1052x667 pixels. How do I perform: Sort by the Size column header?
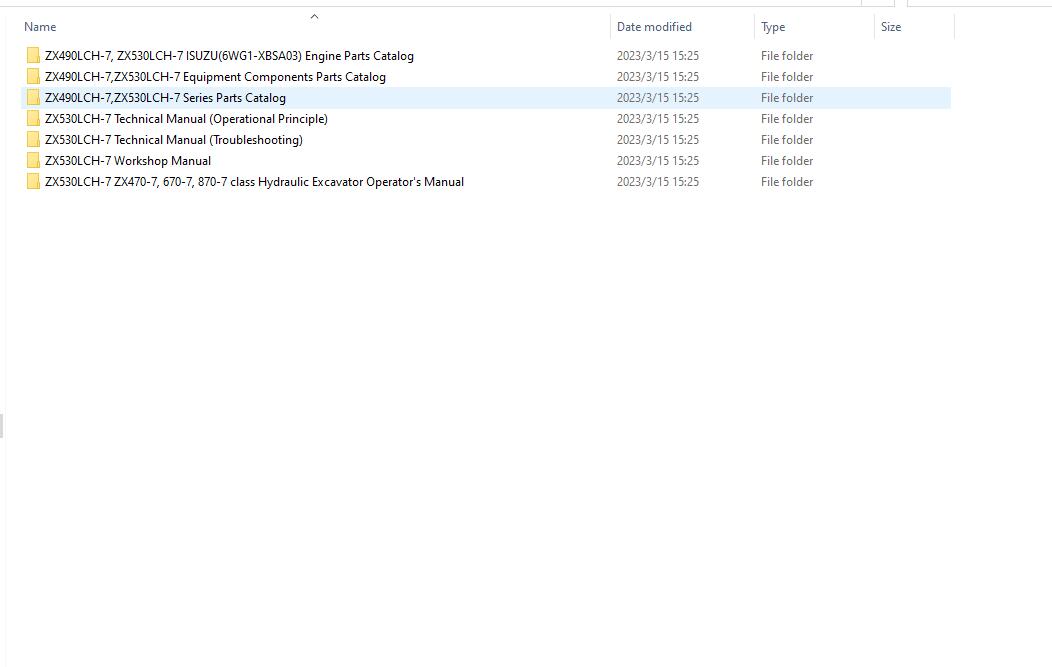point(891,27)
